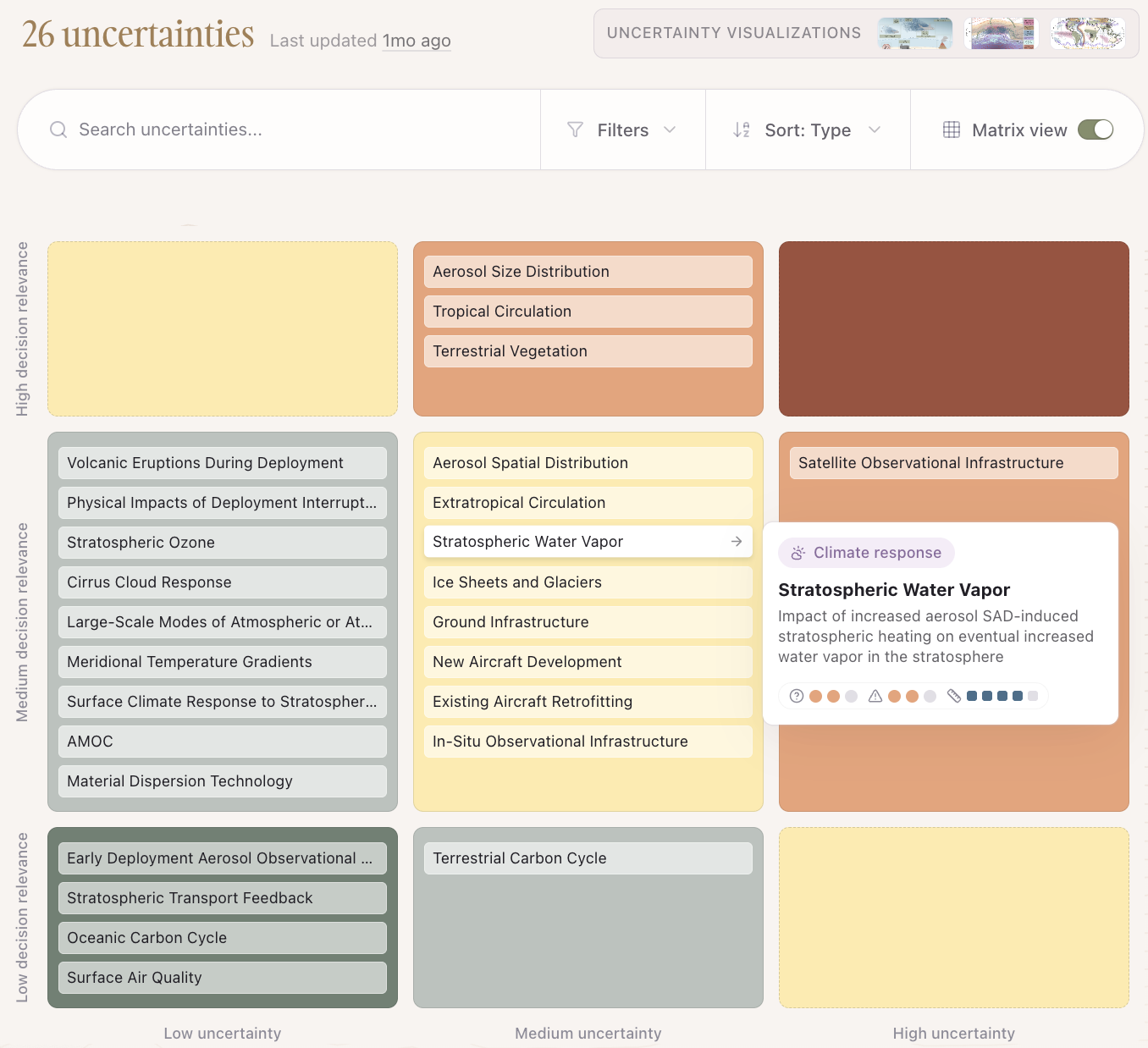Click the question mark icon in the detail card
Image resolution: width=1148 pixels, height=1048 pixels.
coord(797,695)
